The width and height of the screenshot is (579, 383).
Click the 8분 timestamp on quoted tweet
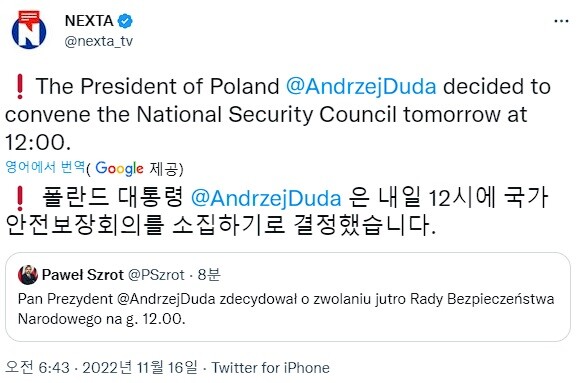point(209,275)
